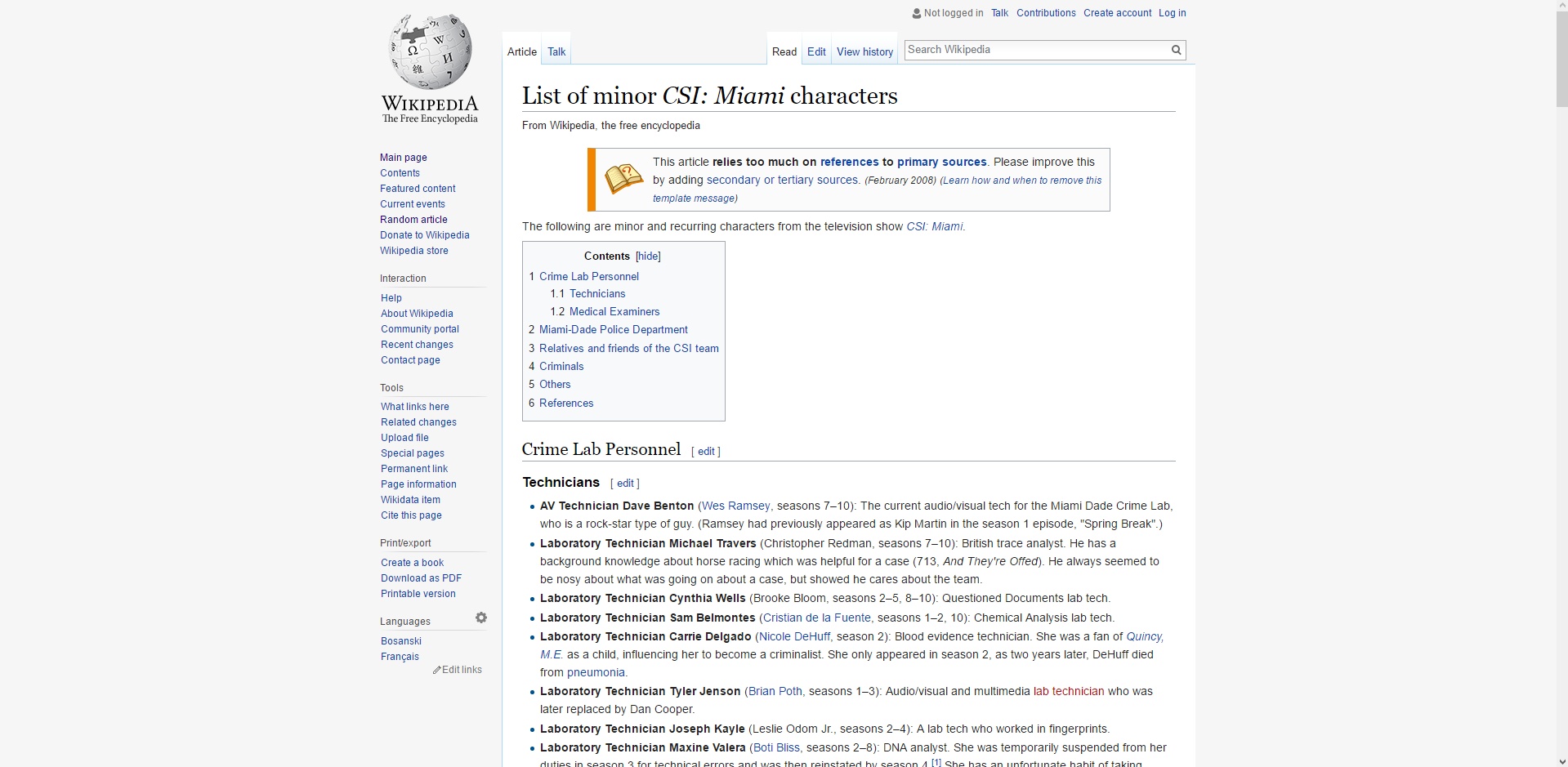Image resolution: width=1568 pixels, height=767 pixels.
Task: Load a Random article
Action: click(x=413, y=220)
